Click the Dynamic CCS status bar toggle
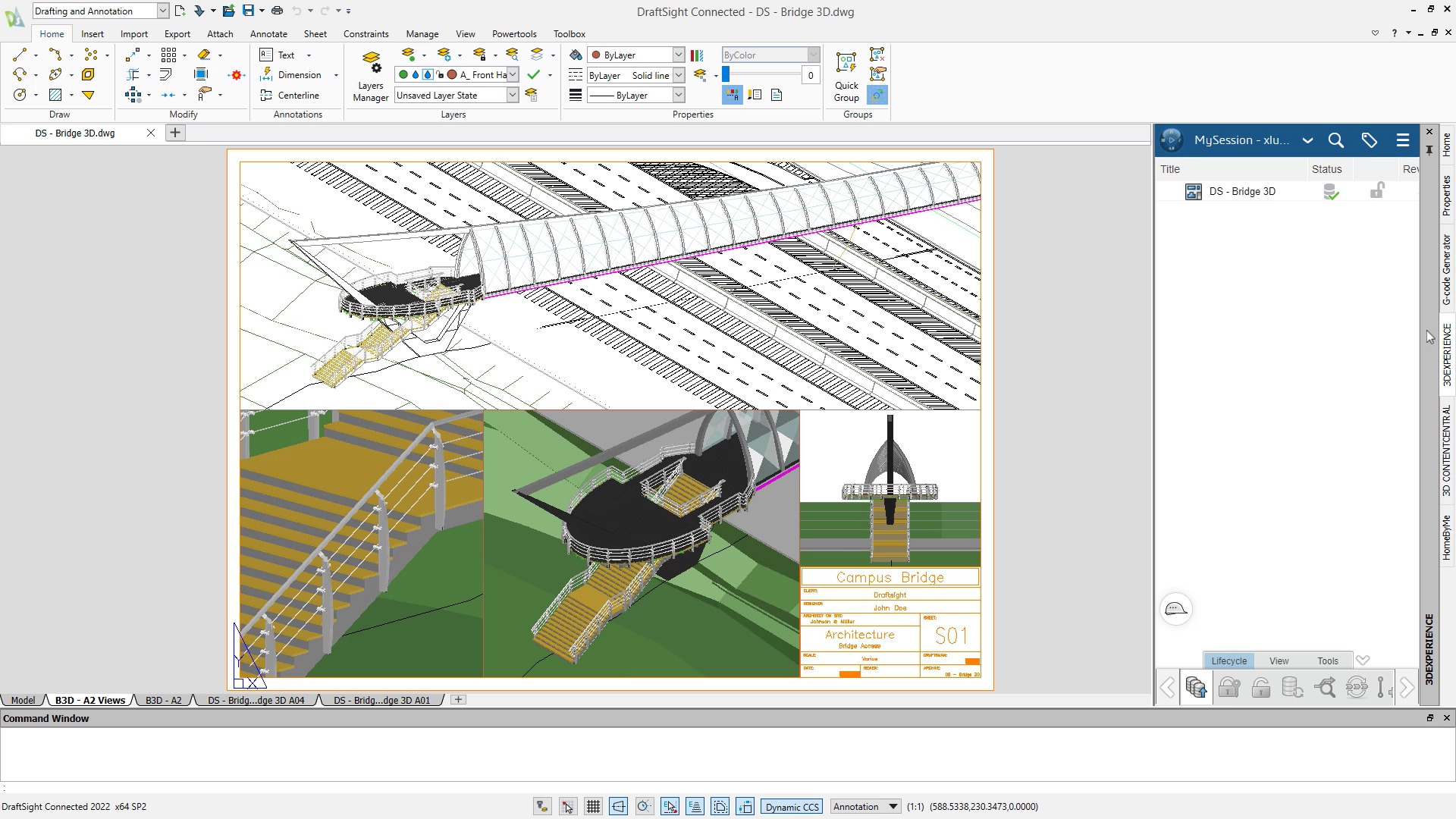 pyautogui.click(x=792, y=806)
